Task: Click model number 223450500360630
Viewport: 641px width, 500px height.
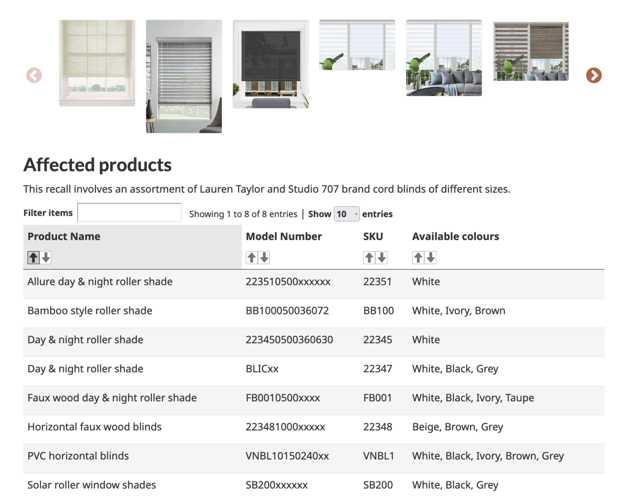Action: click(289, 340)
